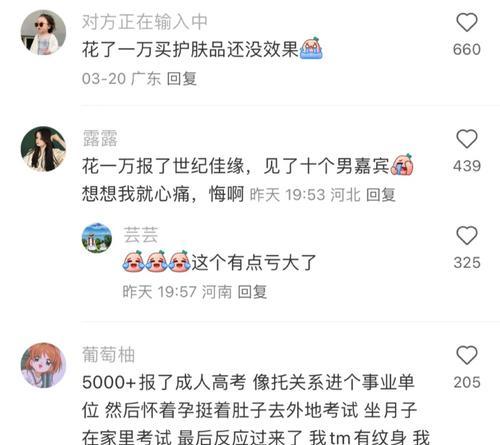Open 葡萄柚's anime profile avatar

(43, 365)
